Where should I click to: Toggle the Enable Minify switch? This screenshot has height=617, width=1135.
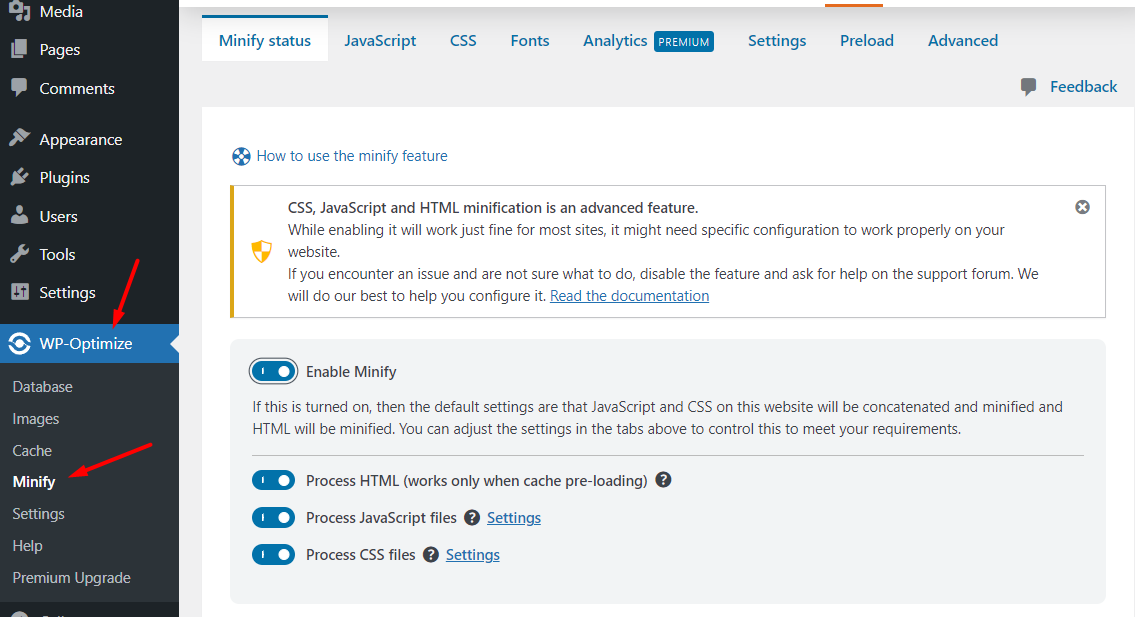coord(273,372)
